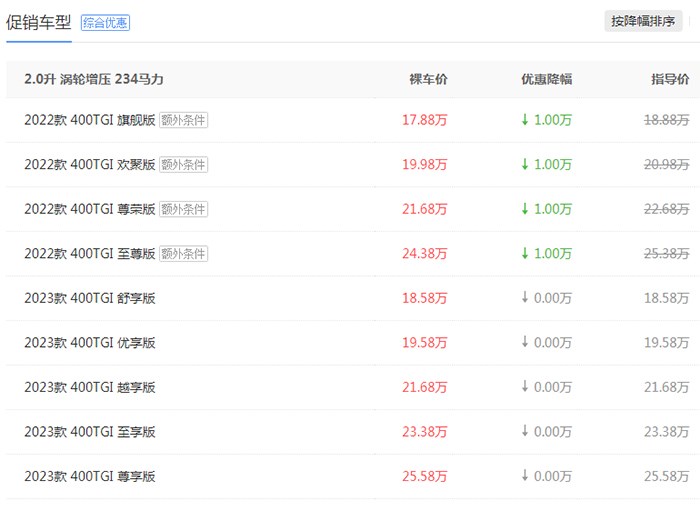700x511 pixels.
Task: Click the 优惠降幅 column header
Action: pos(547,79)
